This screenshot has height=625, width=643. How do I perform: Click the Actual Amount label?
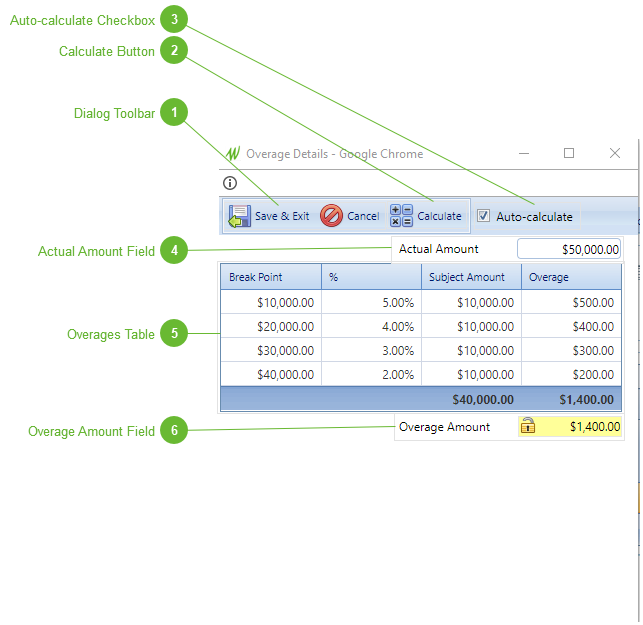coord(438,249)
